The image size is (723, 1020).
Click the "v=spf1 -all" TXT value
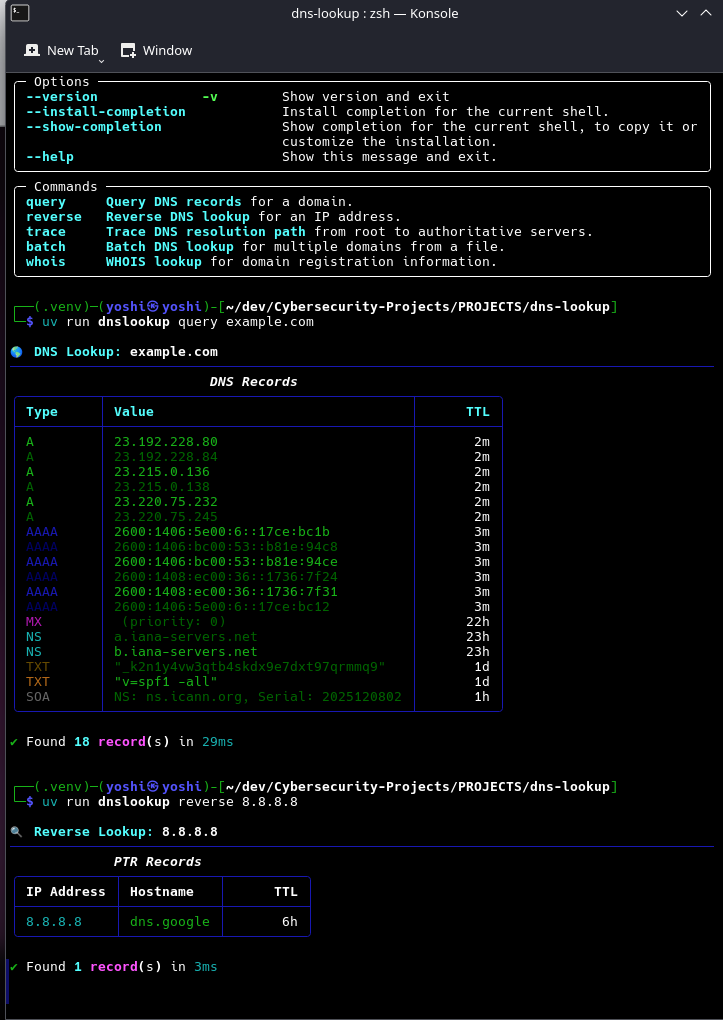click(165, 681)
